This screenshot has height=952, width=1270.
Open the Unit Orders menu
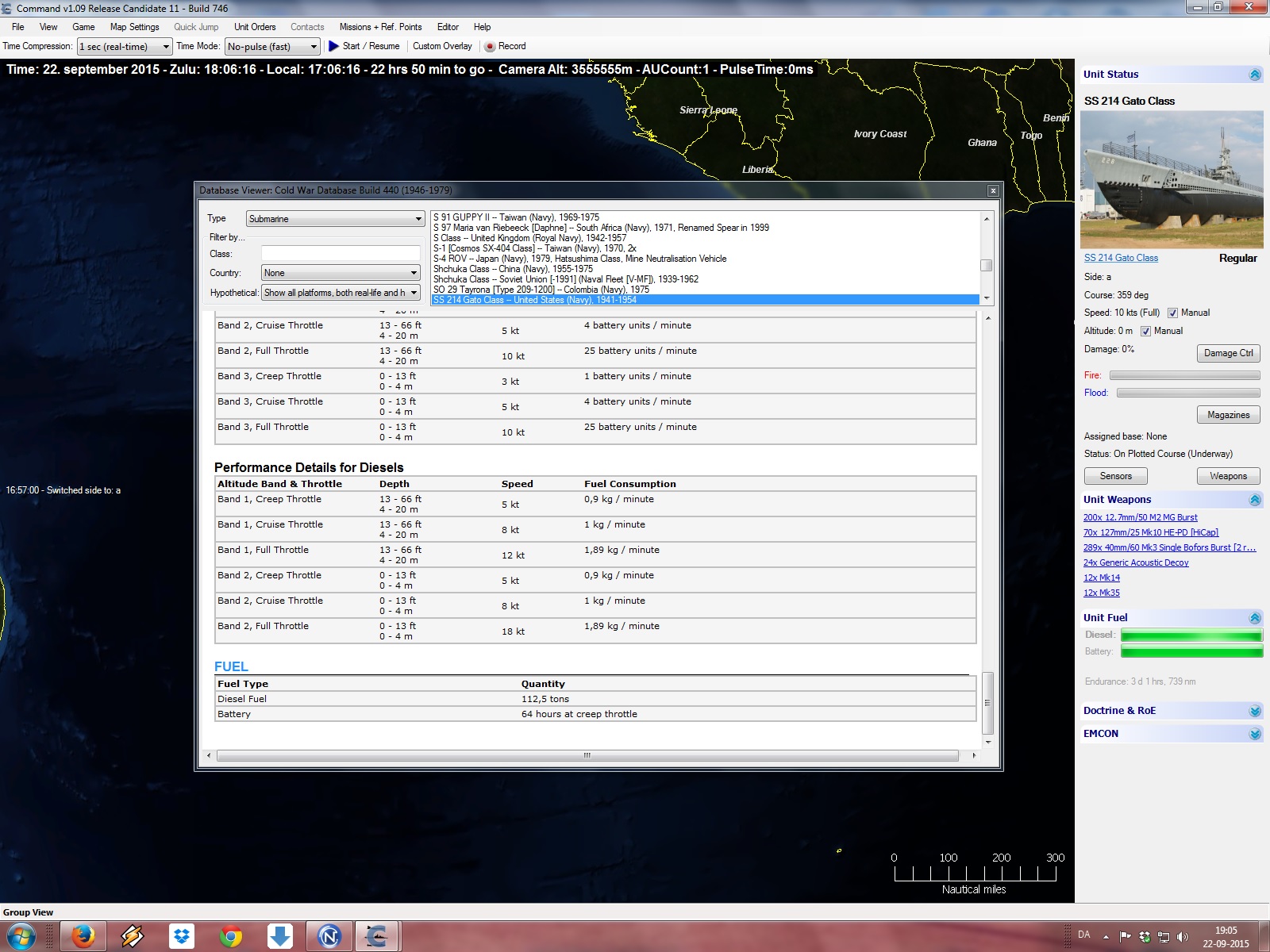[x=255, y=27]
